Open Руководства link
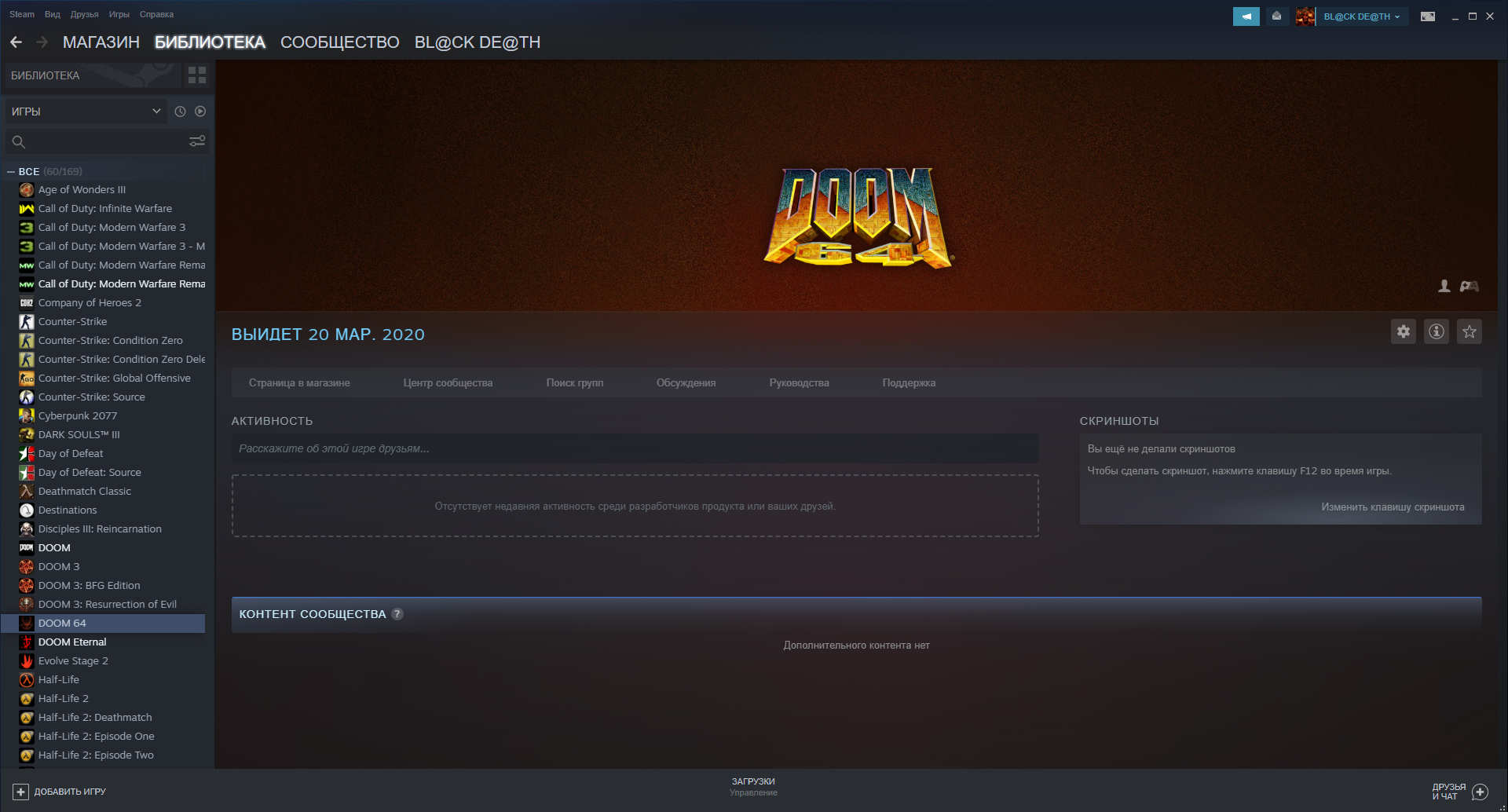Screen dimensions: 1508x812 [x=800, y=383]
